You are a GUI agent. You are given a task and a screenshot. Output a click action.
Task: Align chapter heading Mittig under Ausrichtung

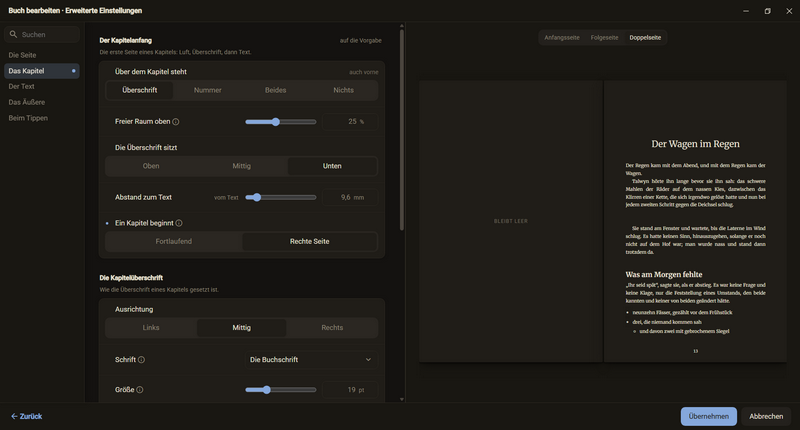tap(242, 328)
